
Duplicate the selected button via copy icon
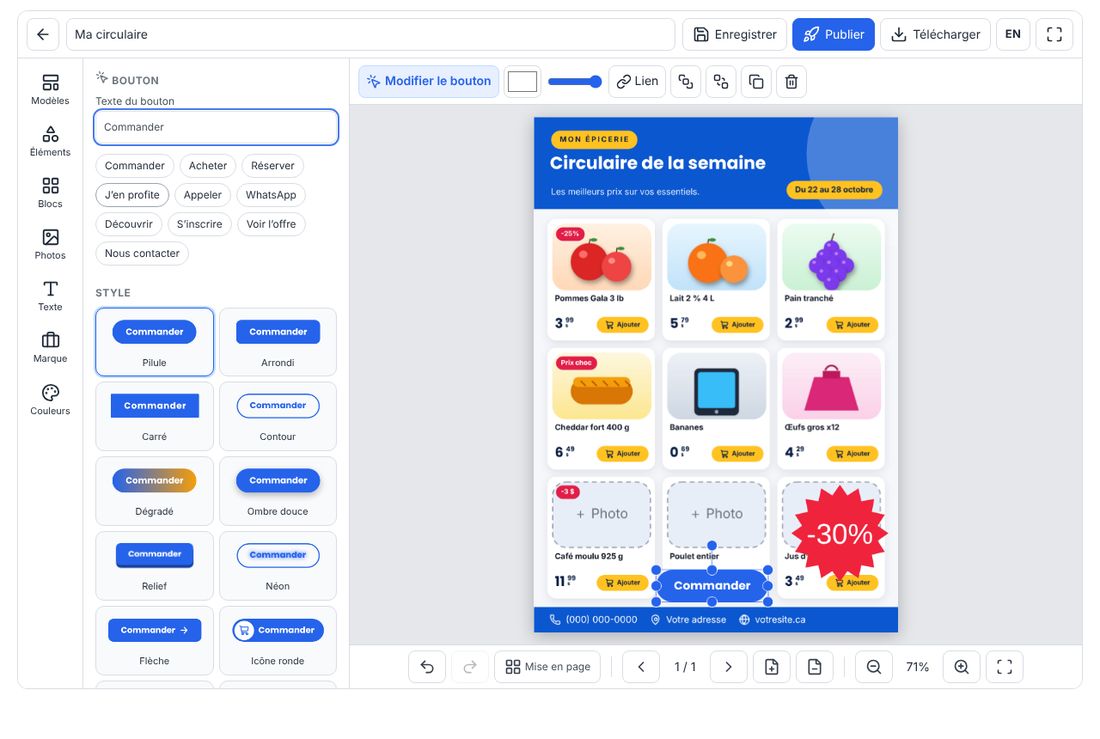[756, 81]
